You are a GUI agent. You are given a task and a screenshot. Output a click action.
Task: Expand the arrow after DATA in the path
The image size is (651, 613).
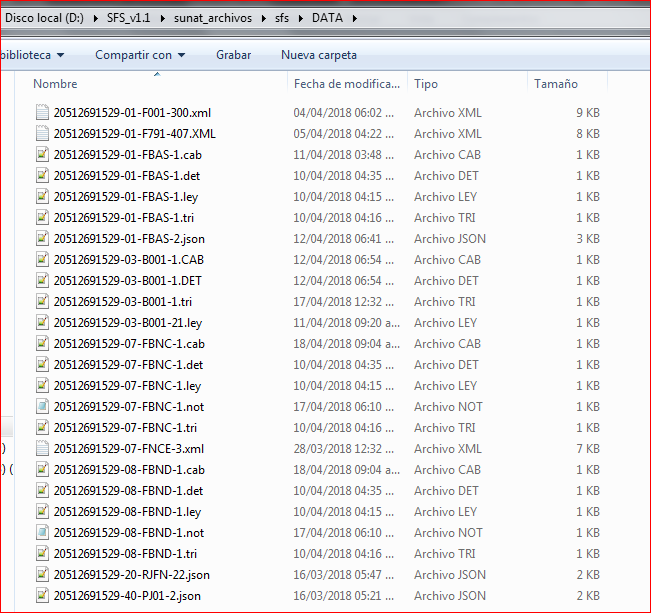[x=355, y=19]
